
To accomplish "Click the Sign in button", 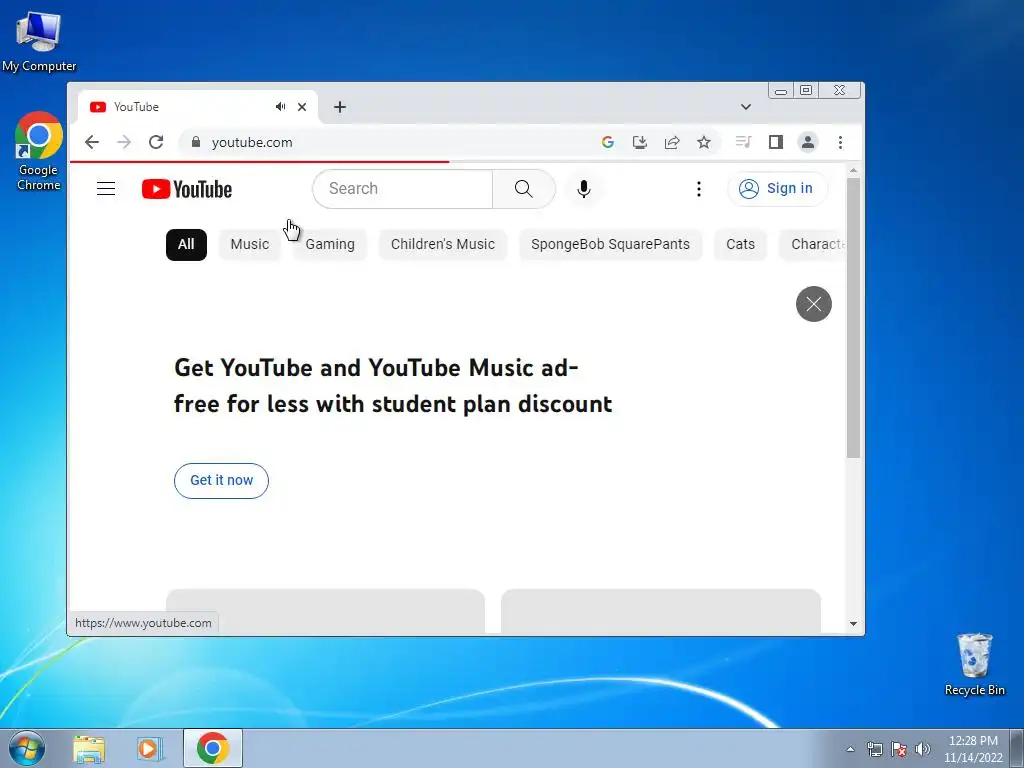I will click(777, 189).
